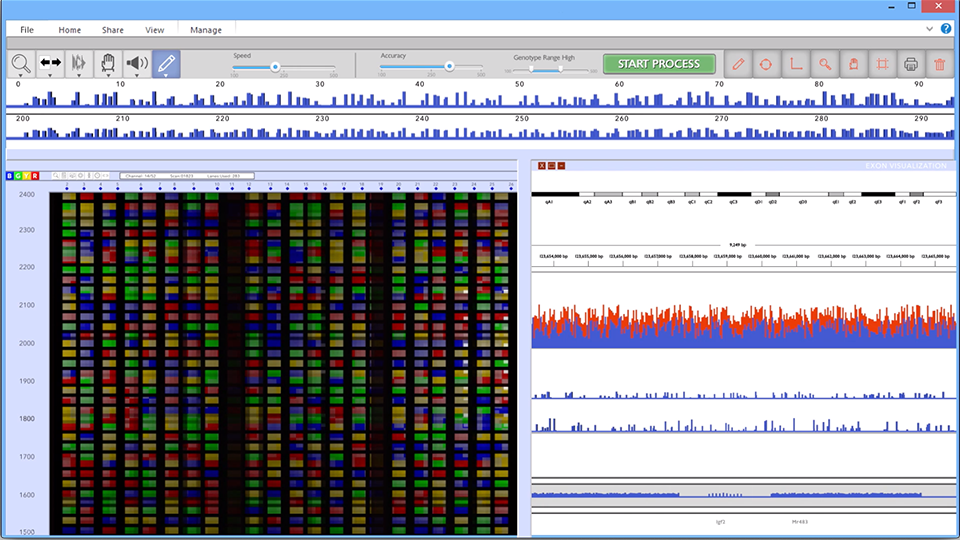
Task: Select the blue pencil edit tool
Action: [166, 63]
